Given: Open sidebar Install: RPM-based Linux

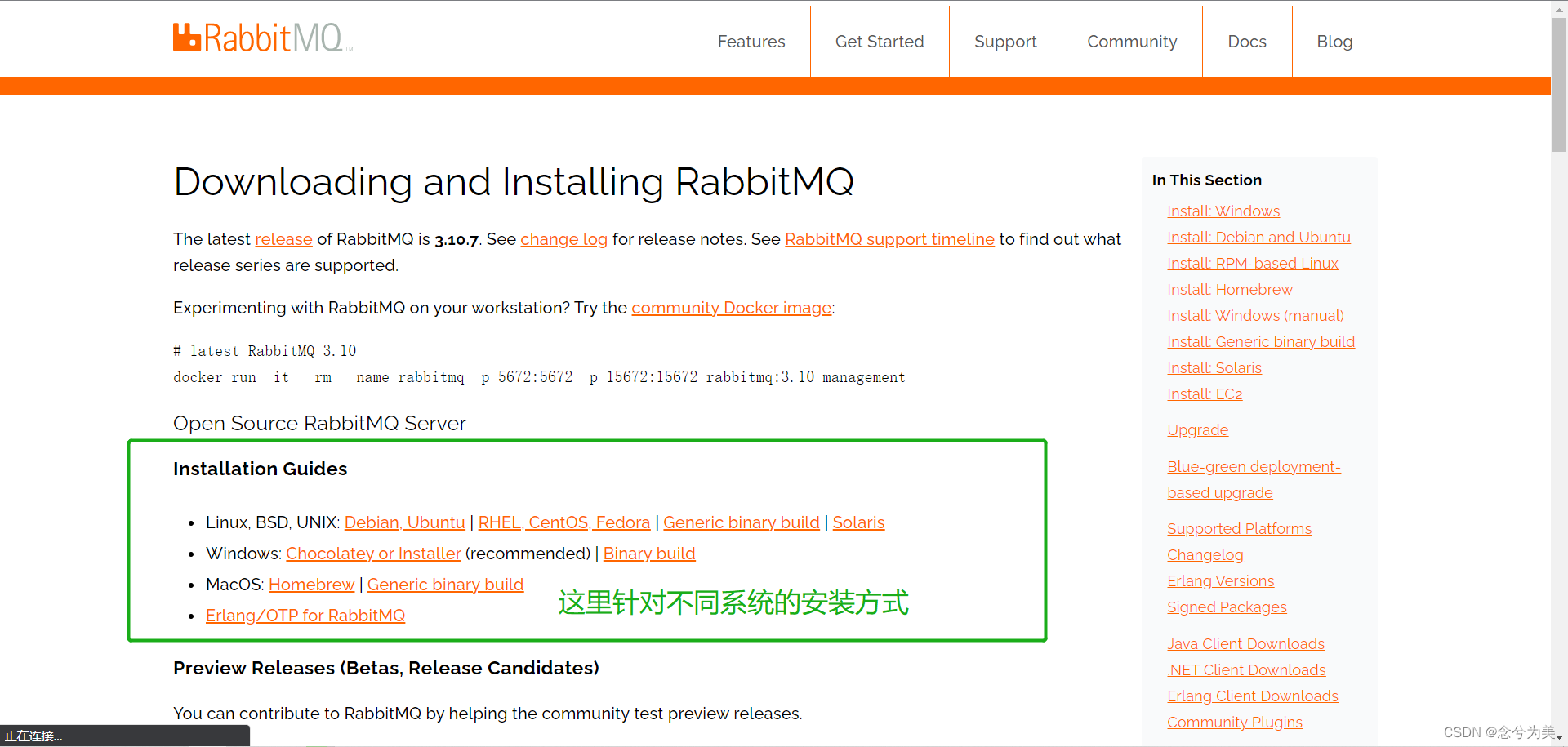Looking at the screenshot, I should point(1253,264).
